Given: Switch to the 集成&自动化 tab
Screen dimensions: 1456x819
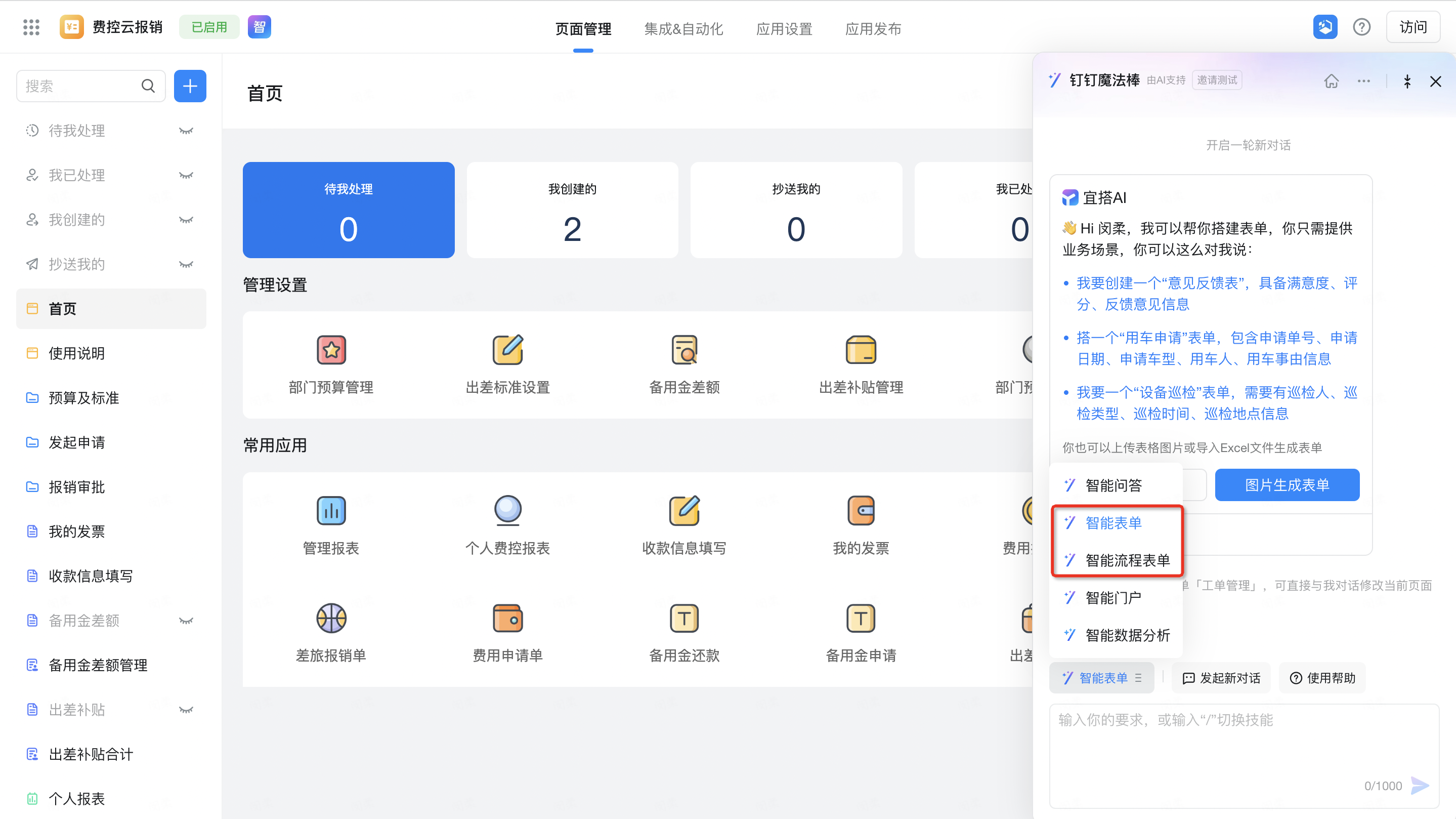Looking at the screenshot, I should coord(683,29).
